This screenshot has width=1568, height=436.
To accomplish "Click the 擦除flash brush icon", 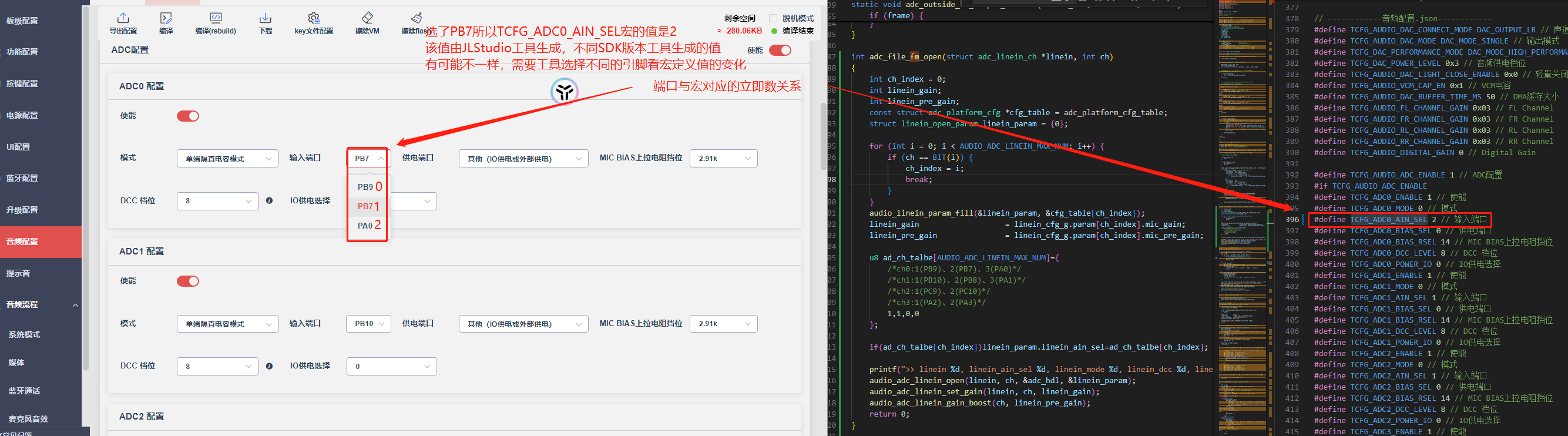I will tap(417, 18).
